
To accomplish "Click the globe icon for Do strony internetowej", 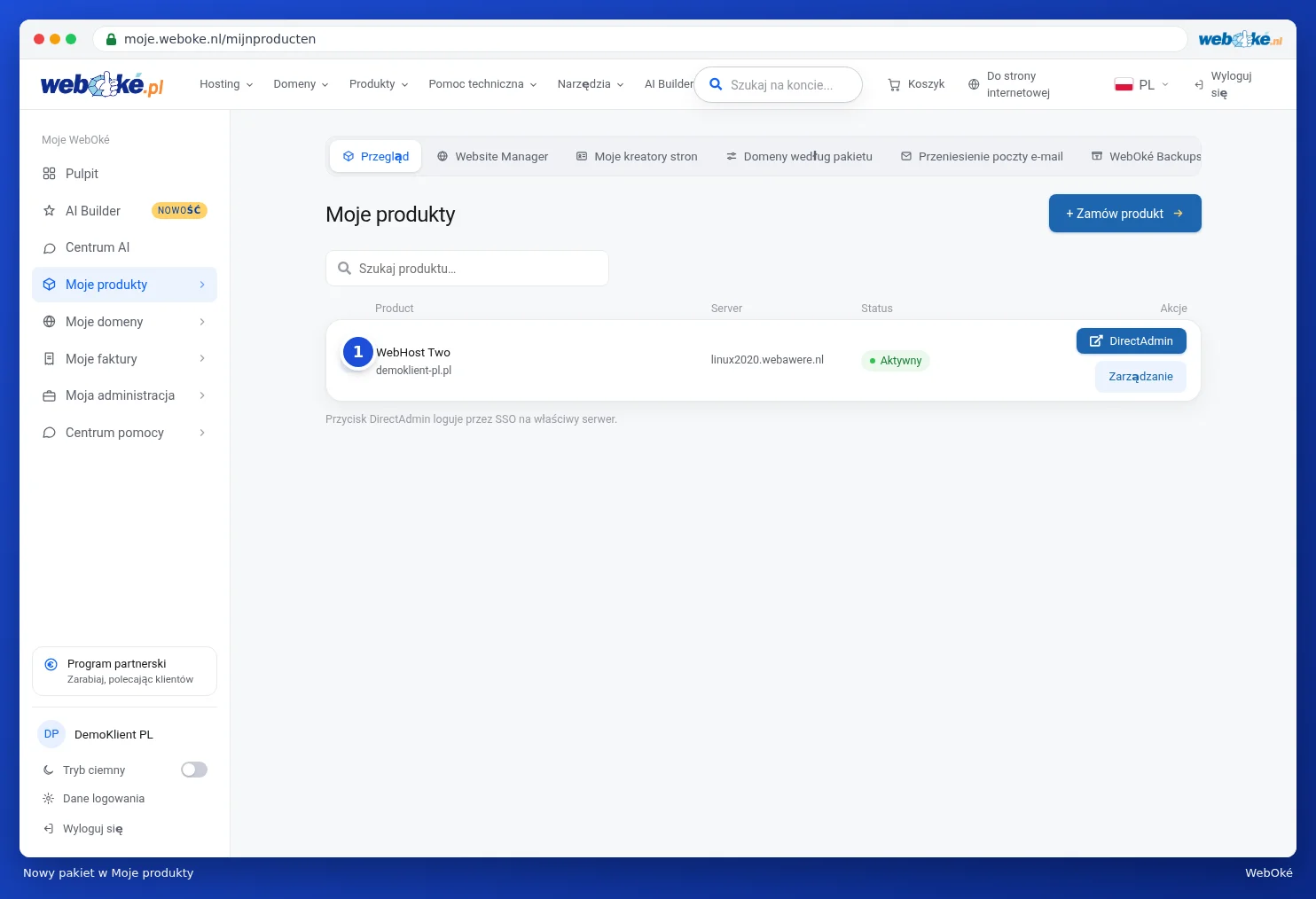I will (x=974, y=84).
